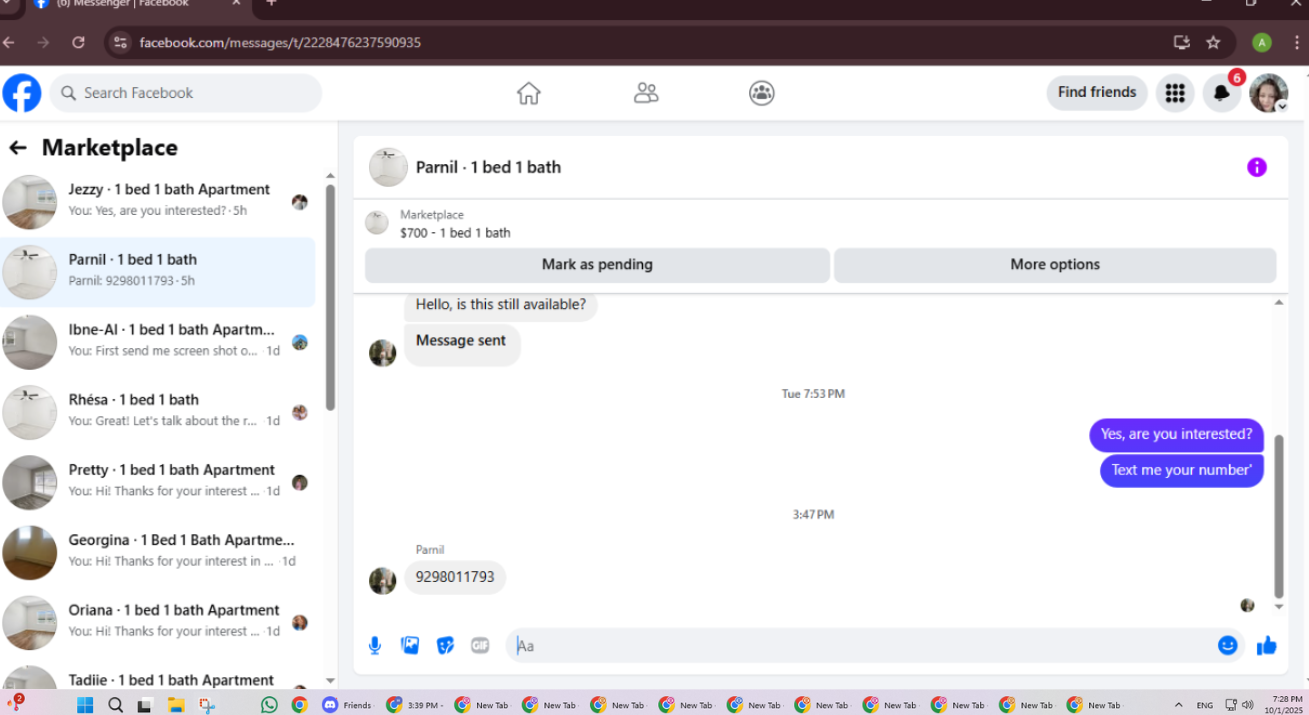Open the emoji picker smiley icon
Viewport: 1309px width, 715px height.
1228,646
